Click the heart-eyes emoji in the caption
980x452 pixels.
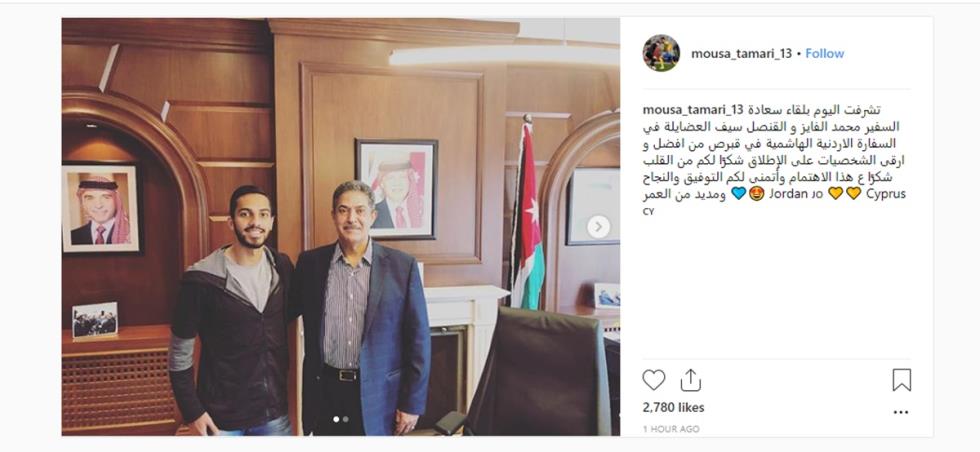click(756, 194)
